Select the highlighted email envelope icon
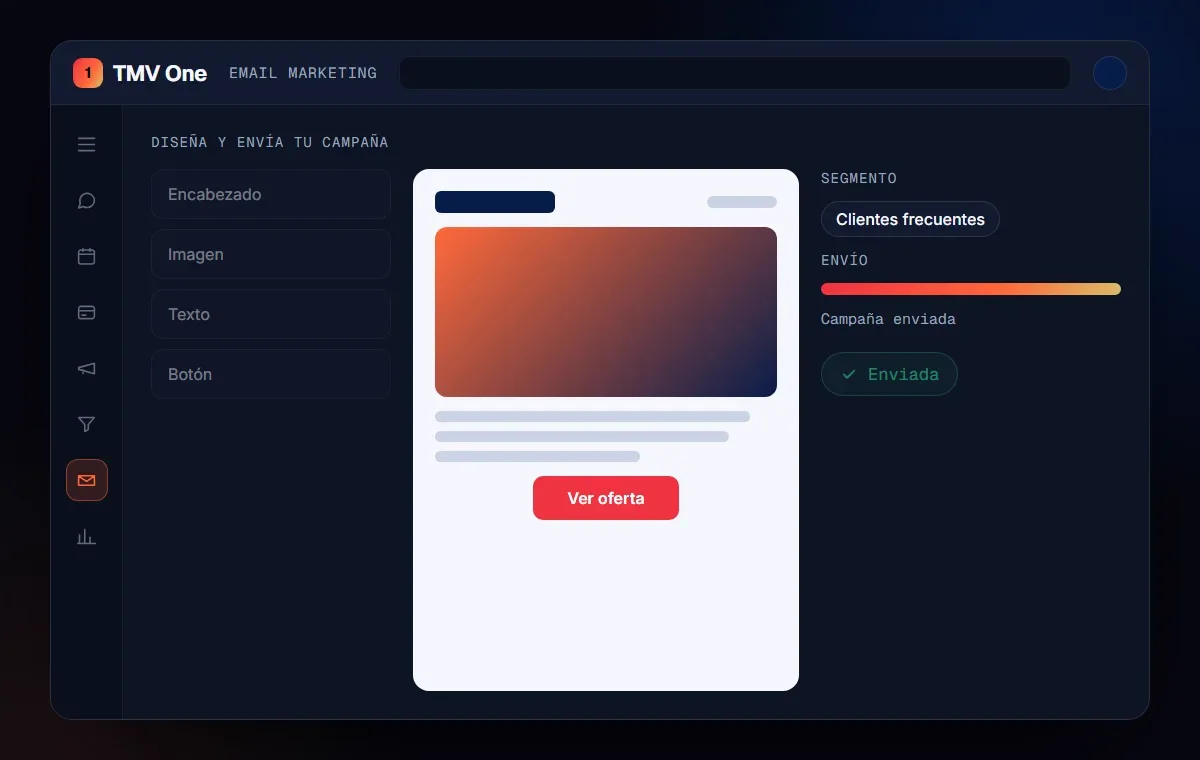 pos(87,480)
